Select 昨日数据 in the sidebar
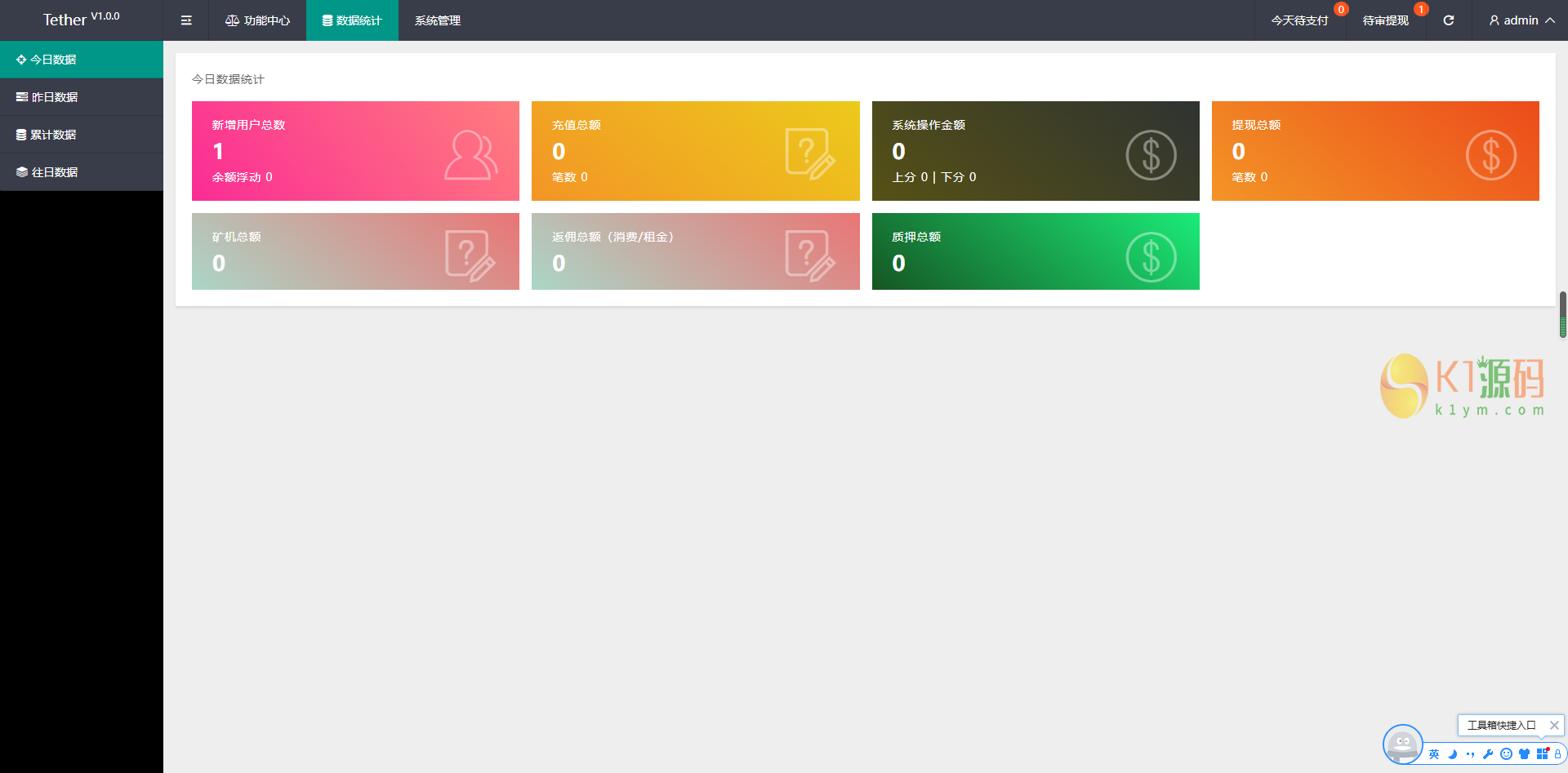 tap(82, 97)
